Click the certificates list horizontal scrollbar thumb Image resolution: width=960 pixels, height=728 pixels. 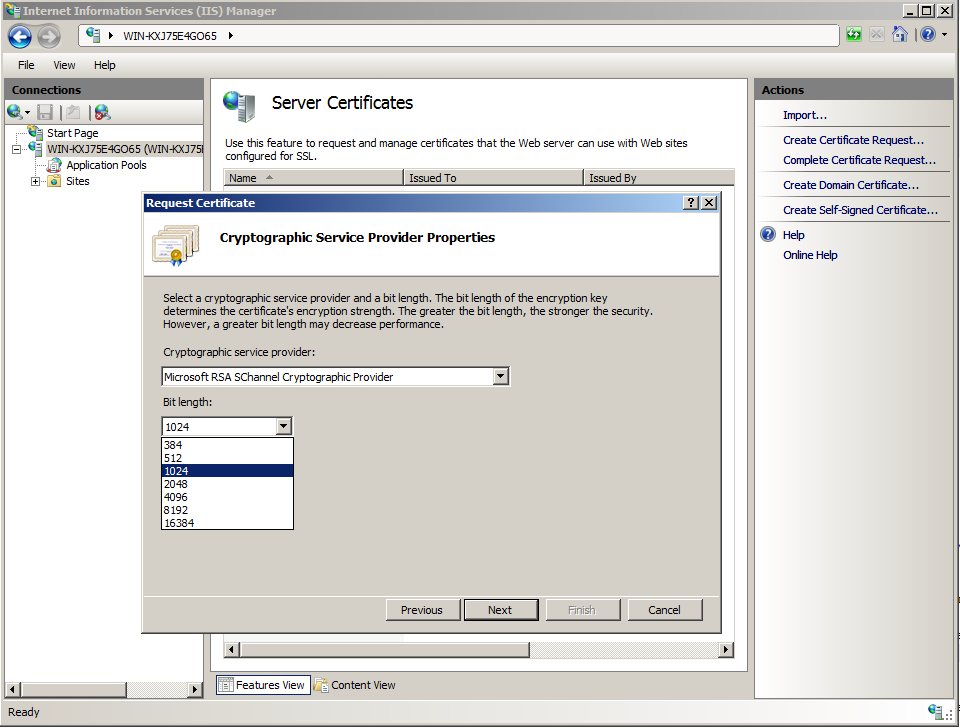[385, 649]
